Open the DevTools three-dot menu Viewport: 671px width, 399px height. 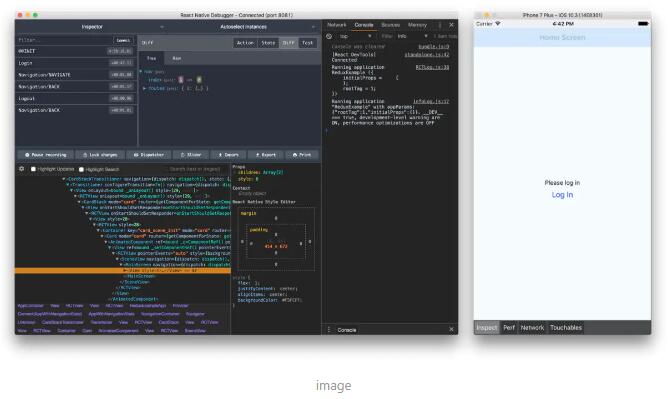coord(439,25)
